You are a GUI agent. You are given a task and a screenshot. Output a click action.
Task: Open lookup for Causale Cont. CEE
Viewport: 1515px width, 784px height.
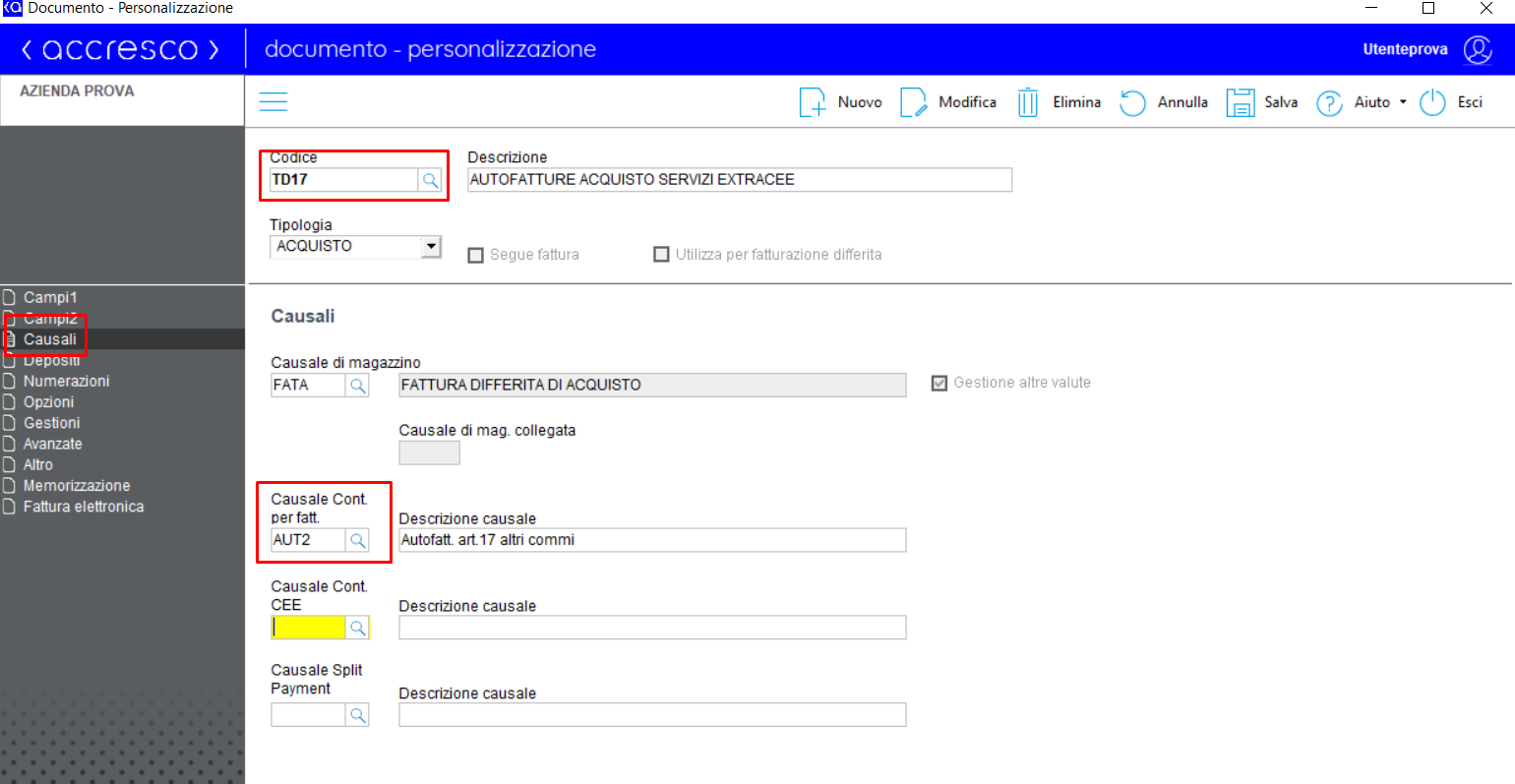tap(357, 628)
